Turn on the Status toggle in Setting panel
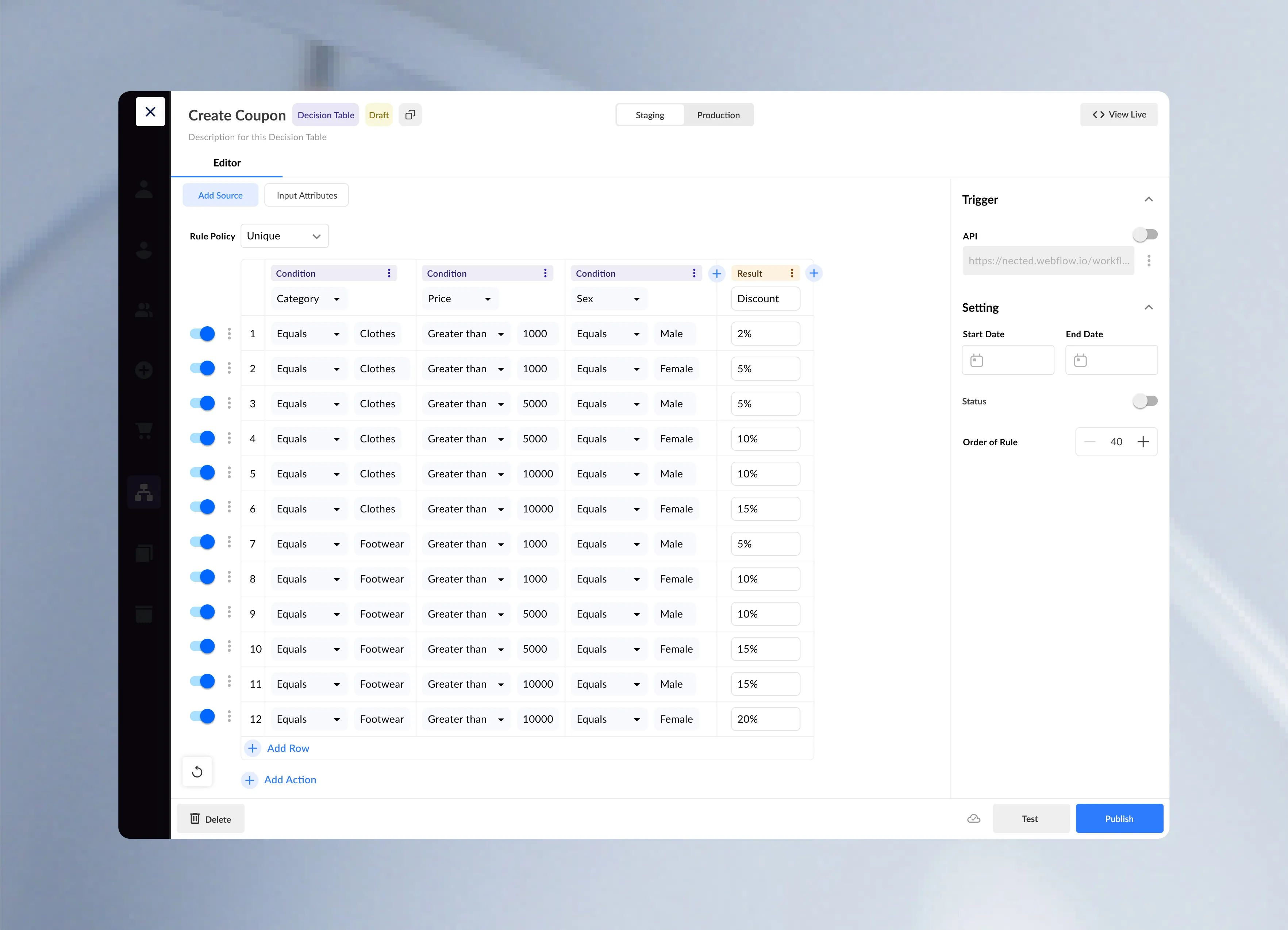The height and width of the screenshot is (930, 1288). (x=1145, y=401)
